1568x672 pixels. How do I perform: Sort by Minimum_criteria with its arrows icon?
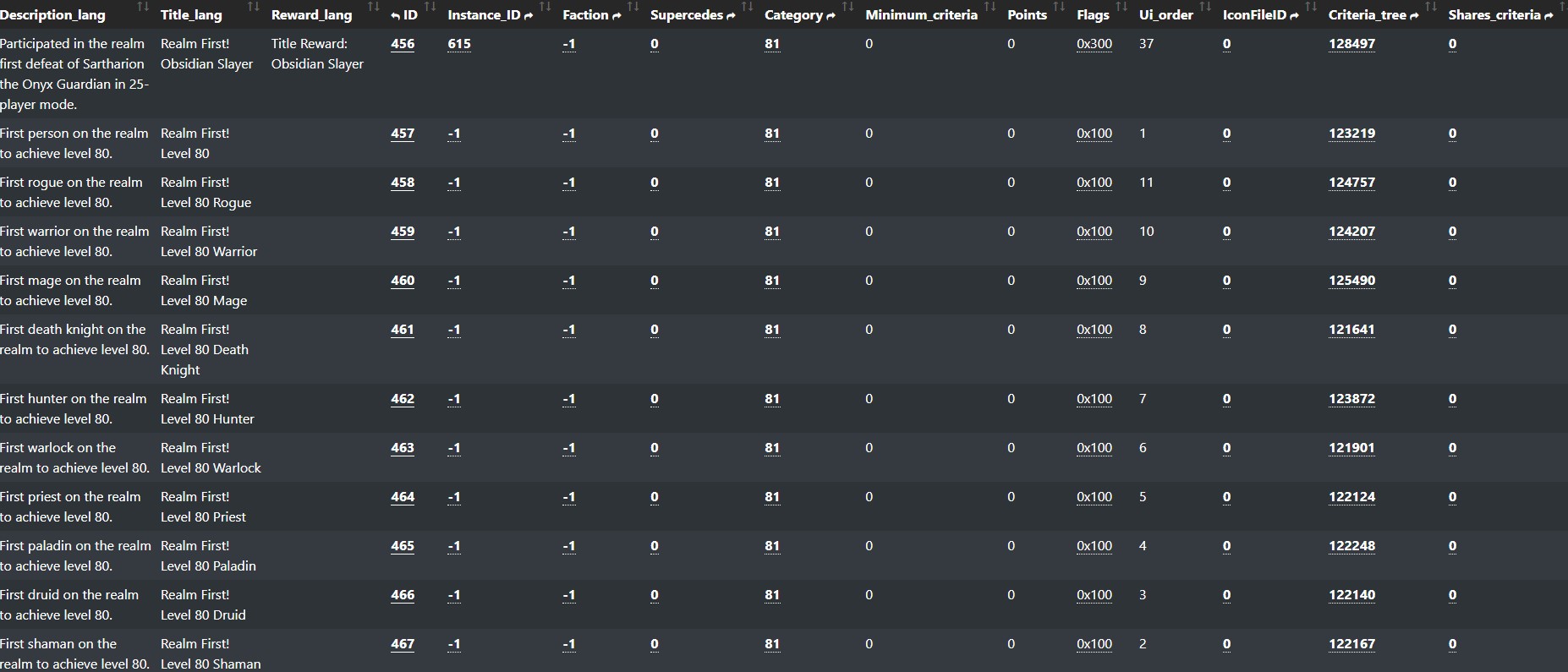tap(990, 8)
